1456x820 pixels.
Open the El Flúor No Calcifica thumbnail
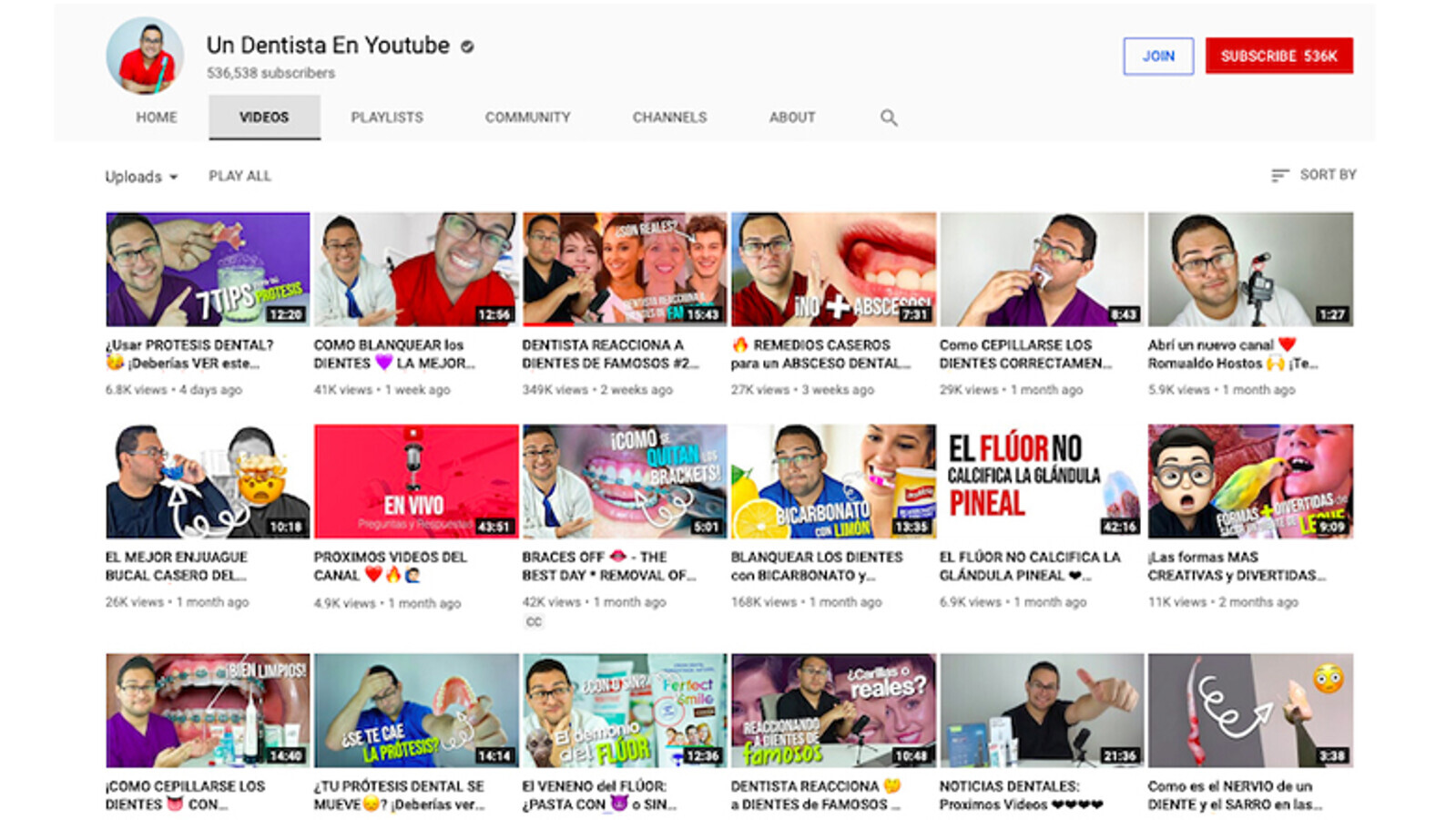(x=1041, y=481)
